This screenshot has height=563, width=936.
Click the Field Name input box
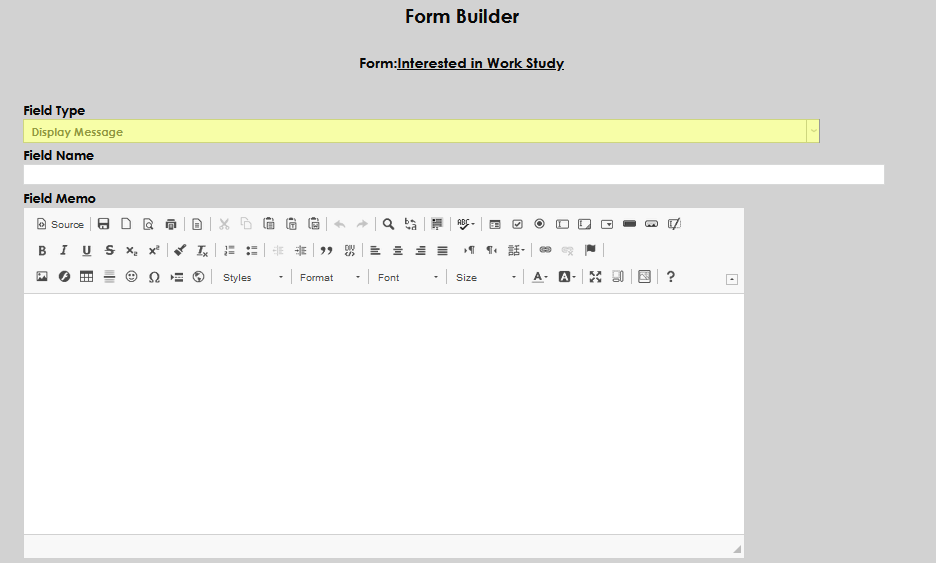click(x=454, y=174)
